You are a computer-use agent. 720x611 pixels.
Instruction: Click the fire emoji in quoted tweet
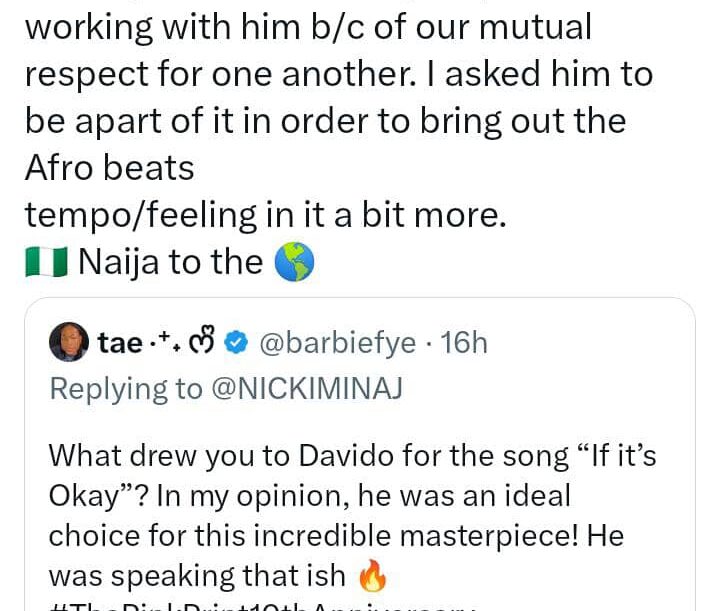pyautogui.click(x=369, y=578)
